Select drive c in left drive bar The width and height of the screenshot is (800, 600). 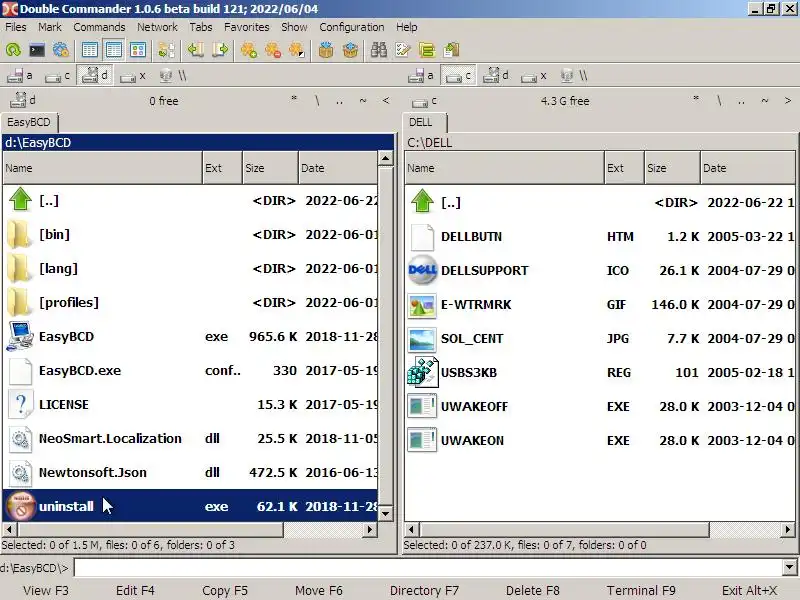[x=57, y=76]
